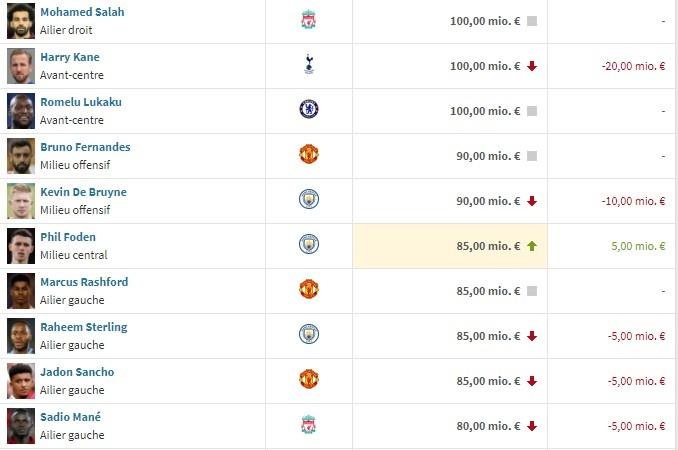
Task: Click Liverpool crest in Sadio Mané's row
Action: pos(308,424)
